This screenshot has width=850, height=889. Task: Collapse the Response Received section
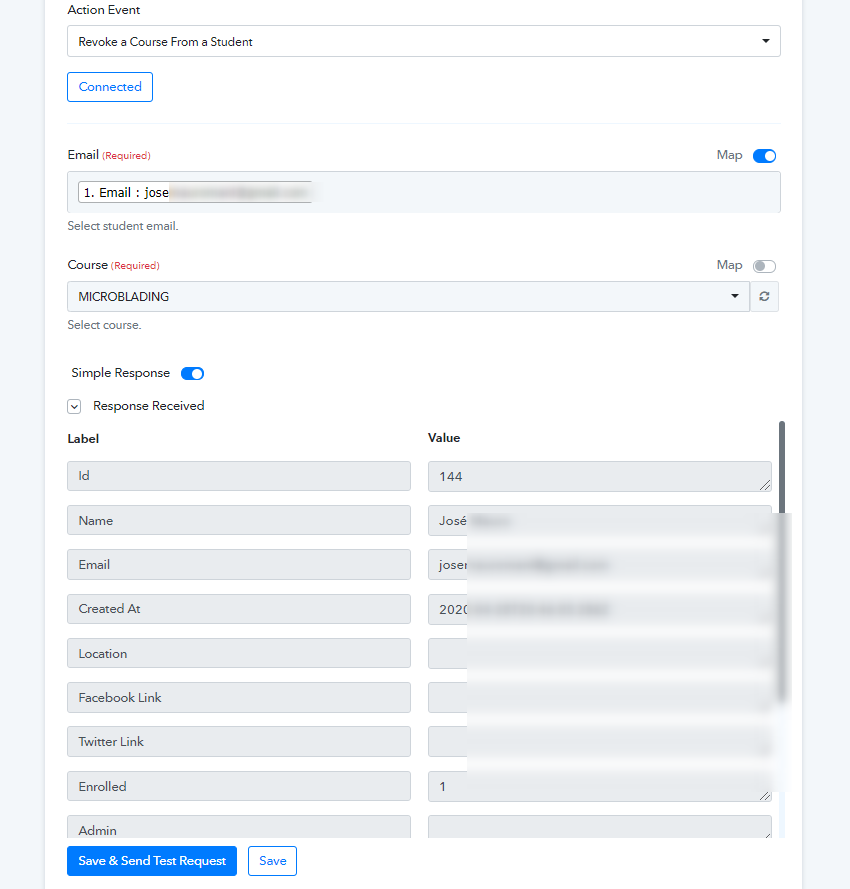74,407
